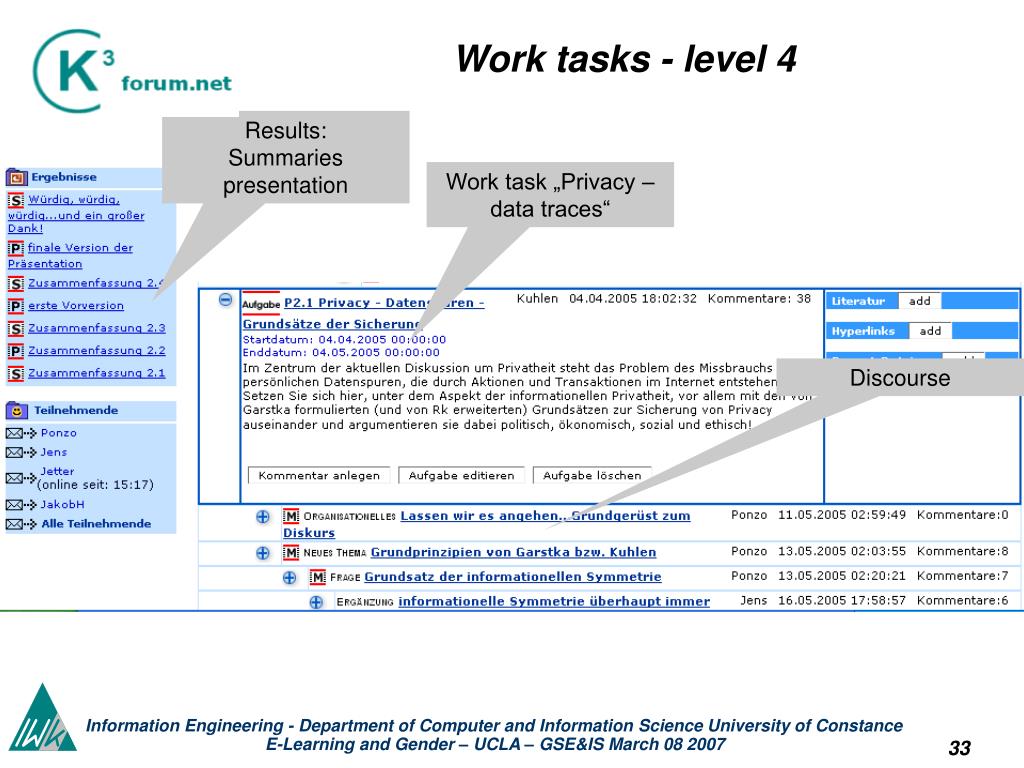
Task: Click P icon beside erste Vorversion
Action: click(16, 306)
